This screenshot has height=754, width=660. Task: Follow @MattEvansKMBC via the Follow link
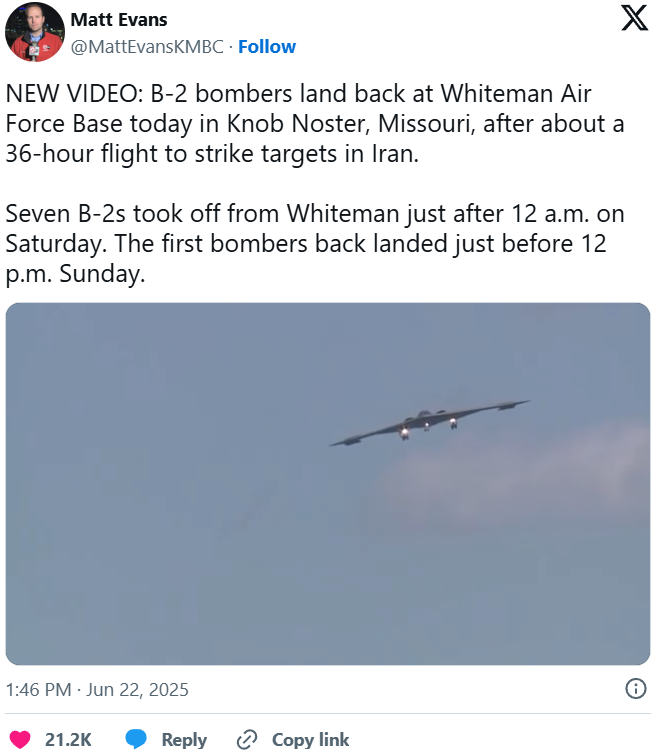point(267,47)
